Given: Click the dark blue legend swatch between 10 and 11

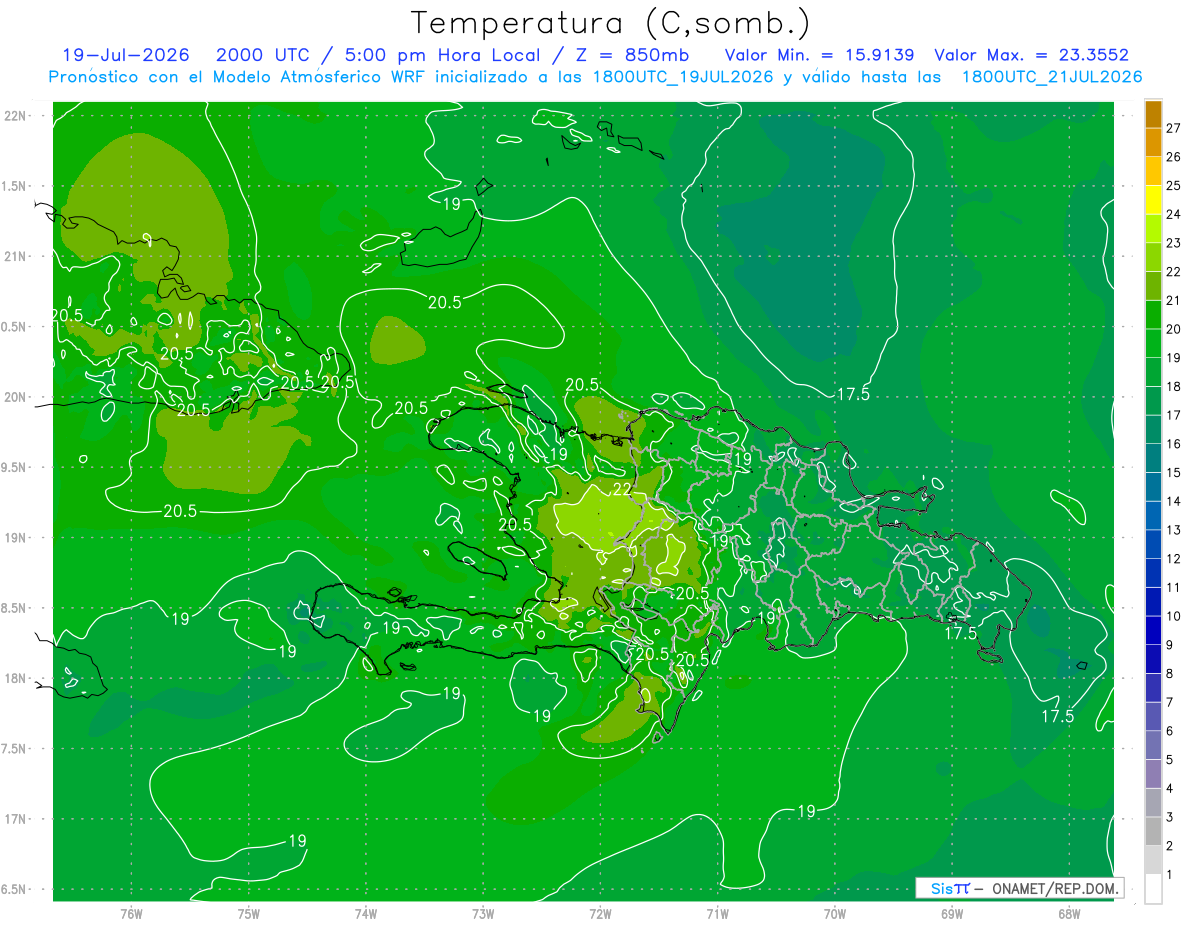Looking at the screenshot, I should pyautogui.click(x=1153, y=602).
